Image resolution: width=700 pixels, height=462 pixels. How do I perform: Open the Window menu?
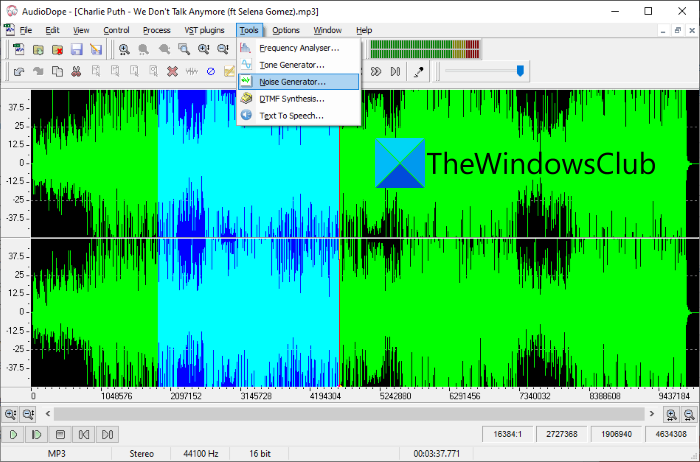click(327, 30)
